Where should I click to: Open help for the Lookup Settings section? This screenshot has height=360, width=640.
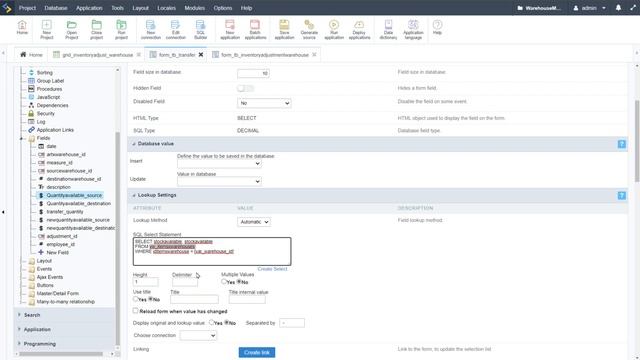(621, 196)
